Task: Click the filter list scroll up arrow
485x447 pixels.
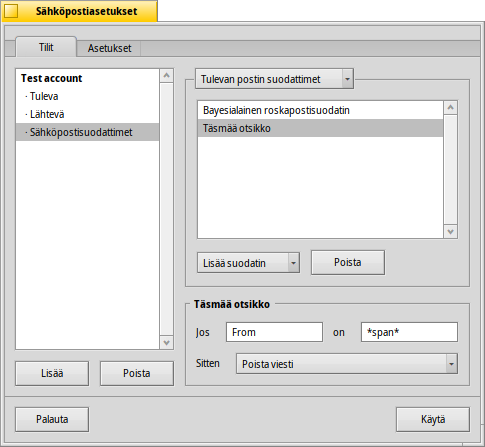Action: pyautogui.click(x=451, y=108)
